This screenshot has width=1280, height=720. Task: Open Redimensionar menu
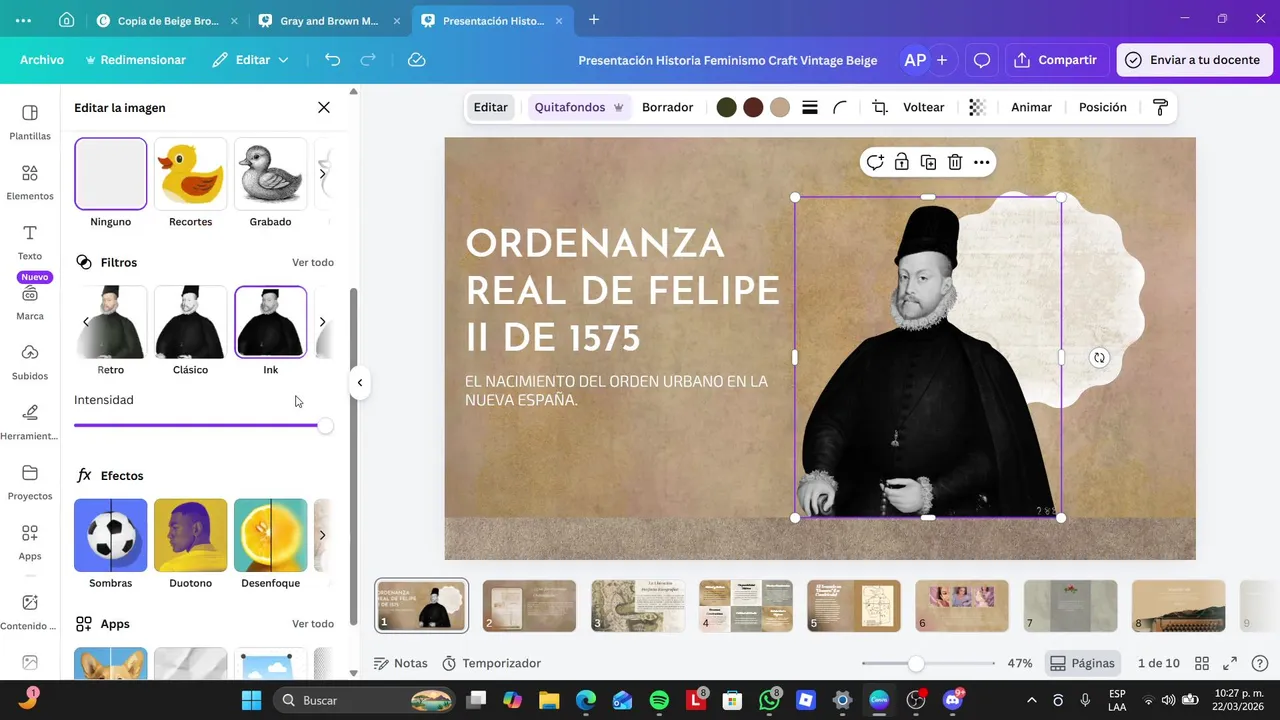(x=136, y=60)
